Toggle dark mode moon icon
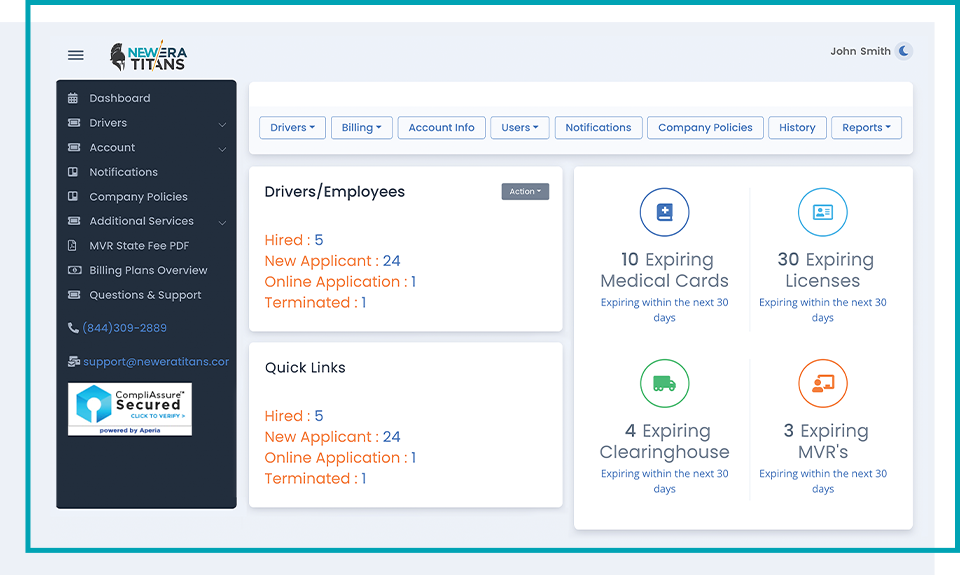960x575 pixels. click(x=904, y=51)
